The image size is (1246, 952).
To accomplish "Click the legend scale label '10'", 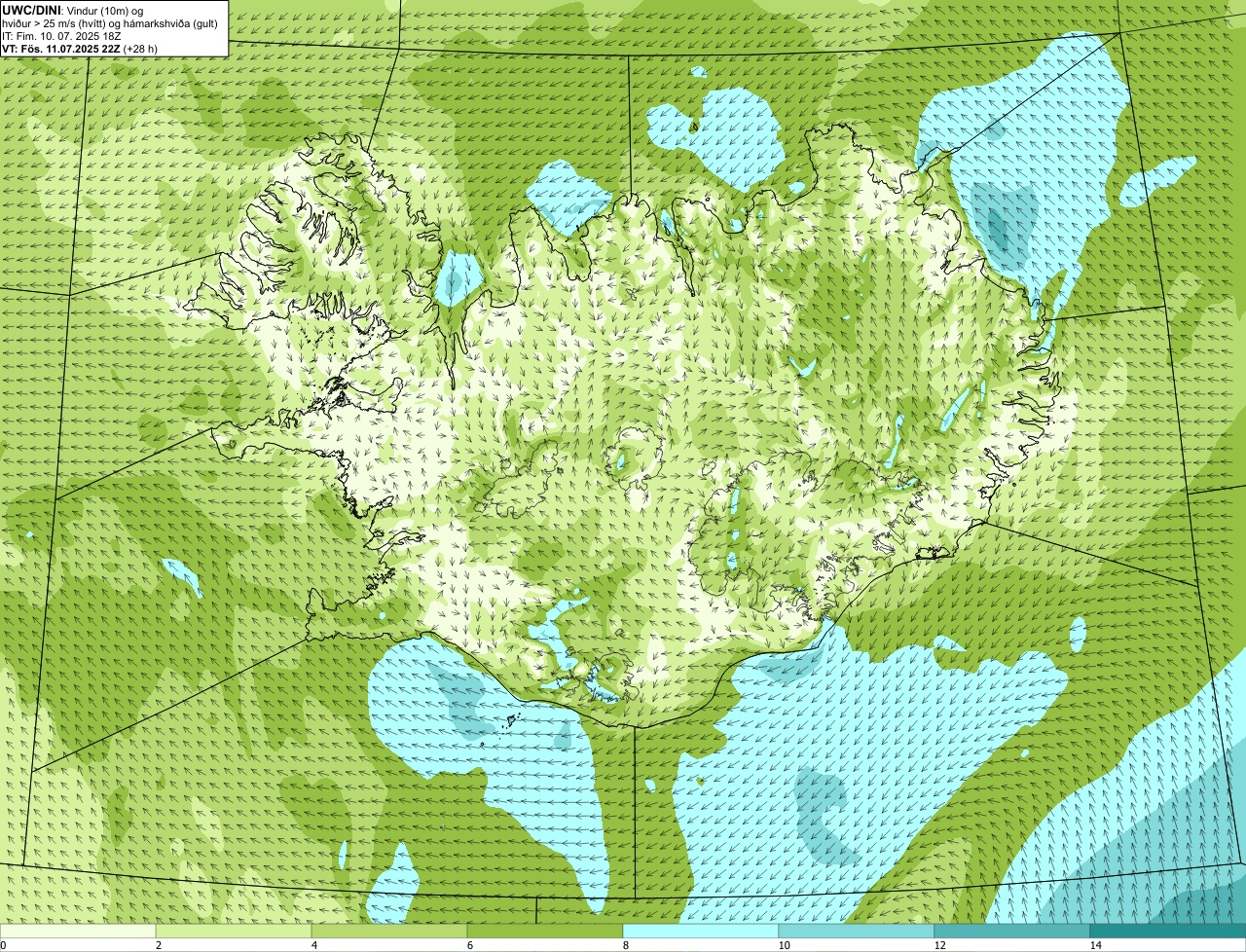I will (x=784, y=945).
